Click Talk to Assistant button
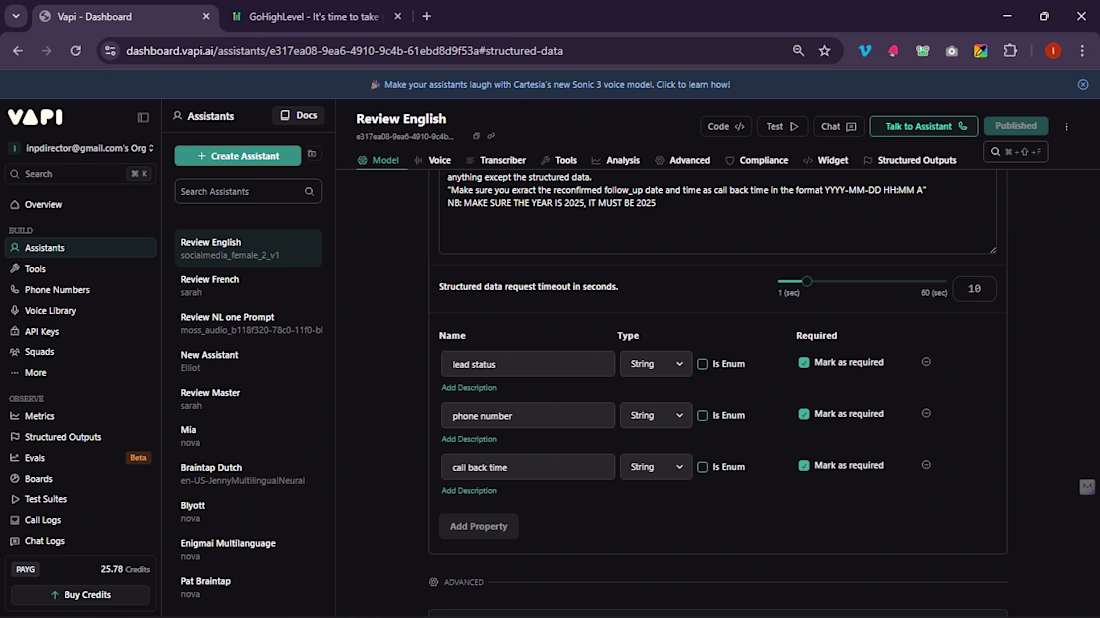The height and width of the screenshot is (618, 1100). (924, 126)
